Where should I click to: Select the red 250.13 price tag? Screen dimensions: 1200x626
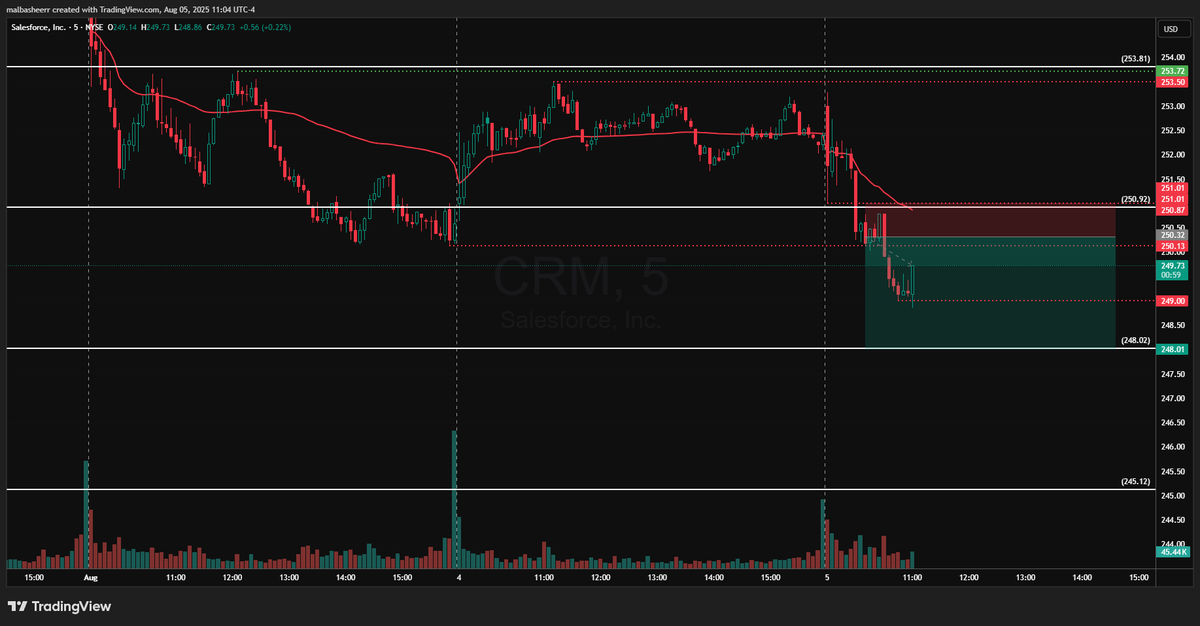click(x=1172, y=246)
